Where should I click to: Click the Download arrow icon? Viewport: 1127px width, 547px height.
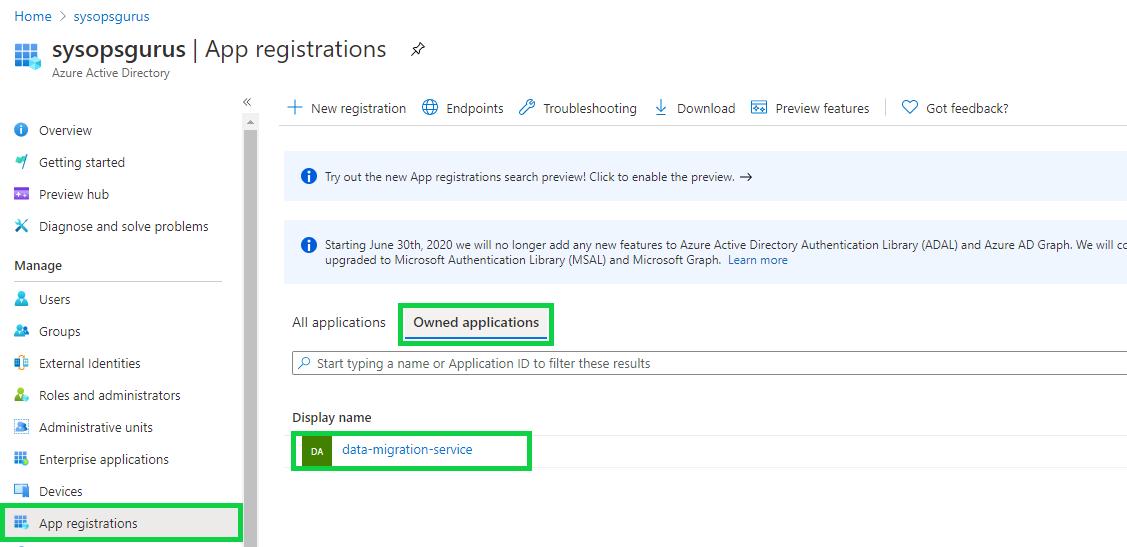pos(661,108)
